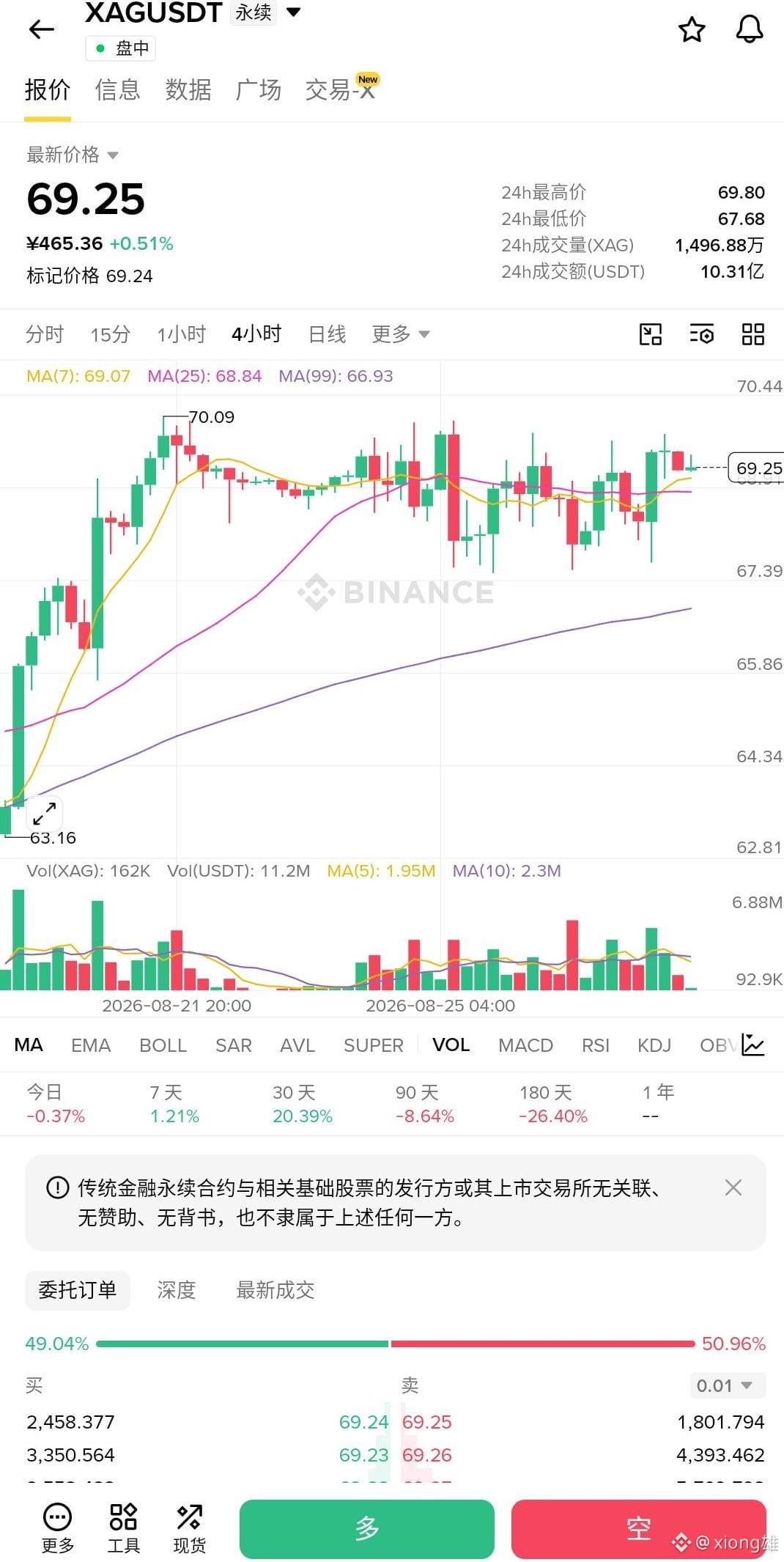Tap MA(99): 66.93 legend label
784x1562 pixels.
pyautogui.click(x=336, y=376)
